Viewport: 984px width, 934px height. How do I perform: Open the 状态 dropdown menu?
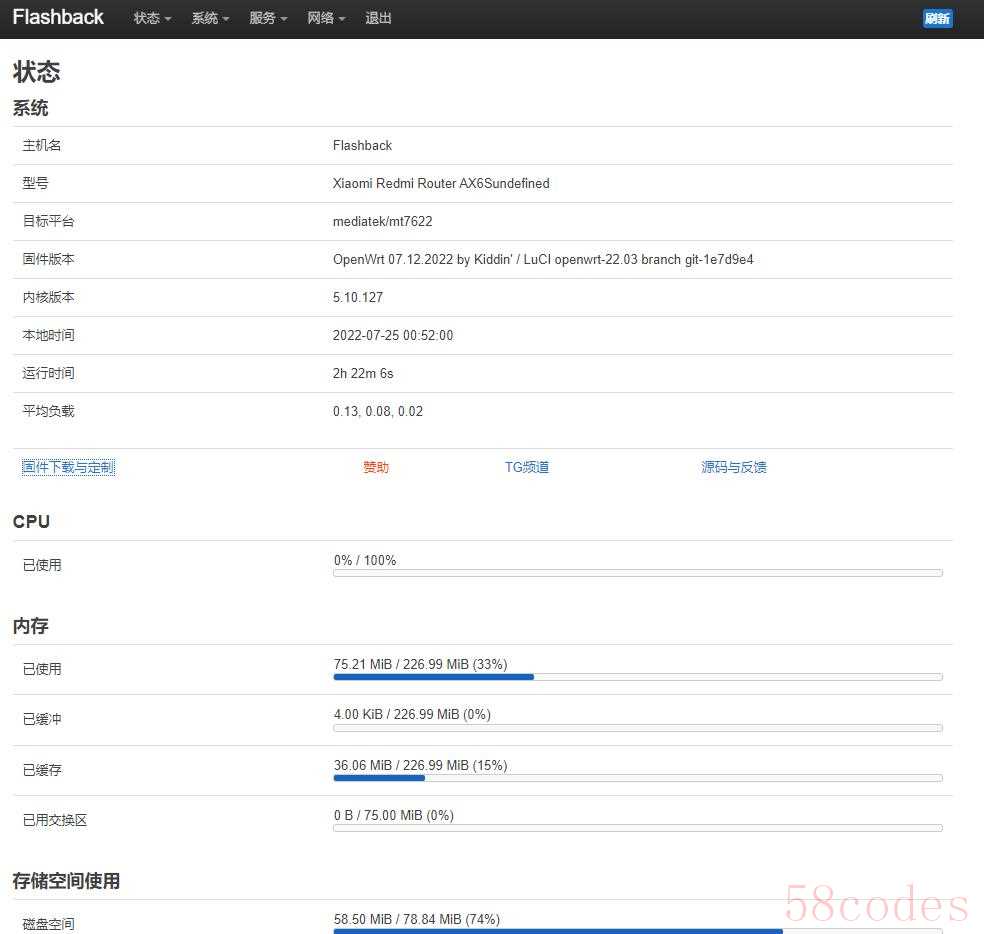point(152,18)
